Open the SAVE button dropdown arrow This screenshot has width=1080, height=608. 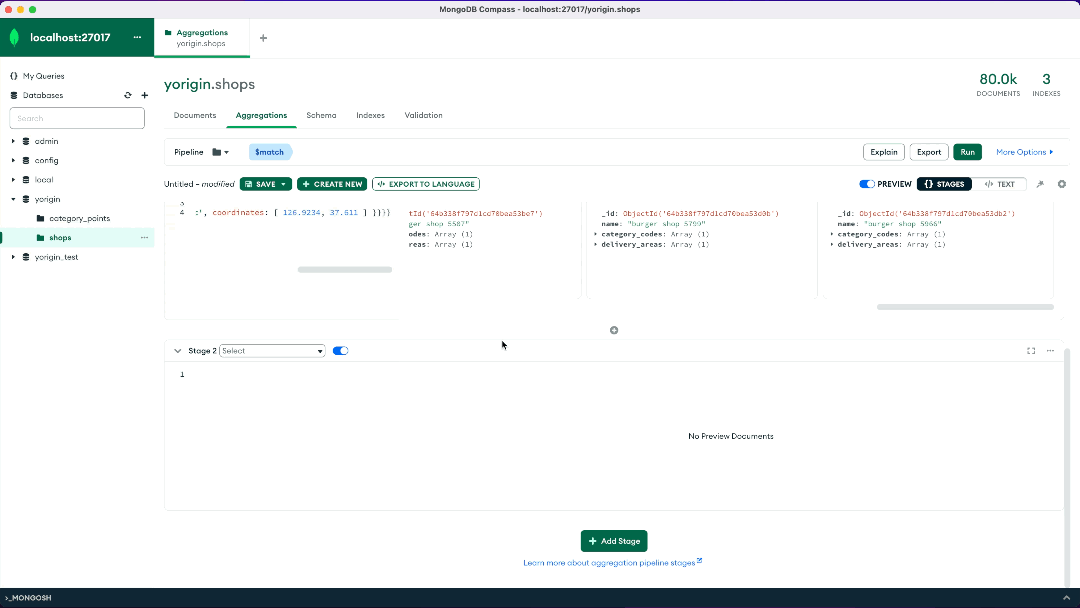point(283,184)
